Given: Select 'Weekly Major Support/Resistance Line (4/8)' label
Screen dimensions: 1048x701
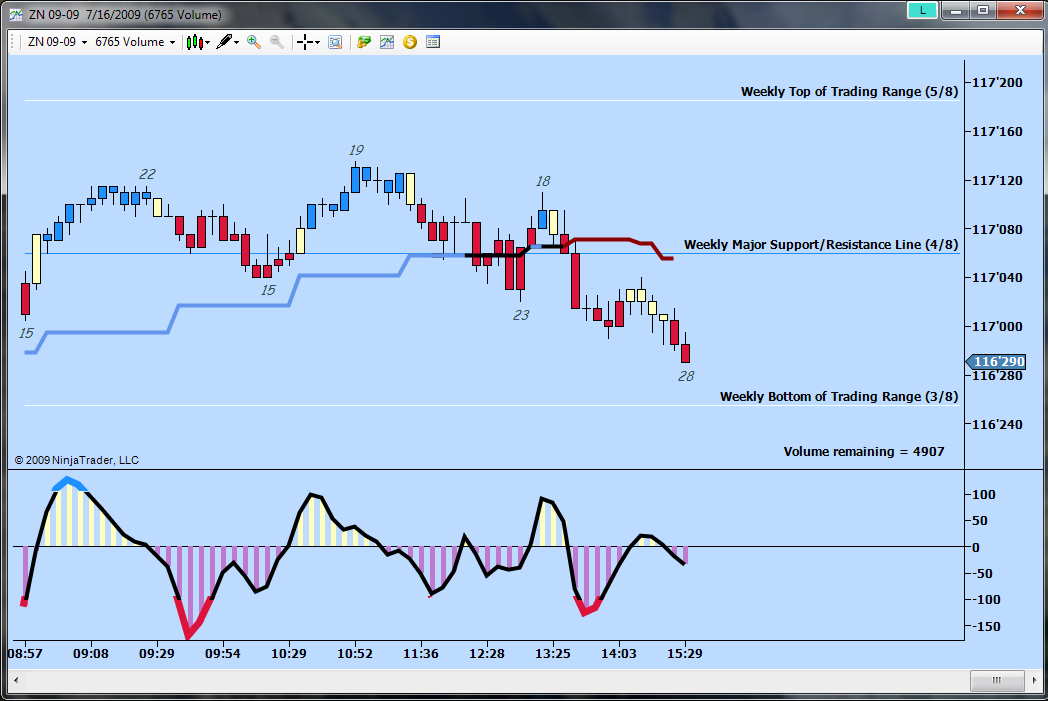Looking at the screenshot, I should (x=821, y=245).
